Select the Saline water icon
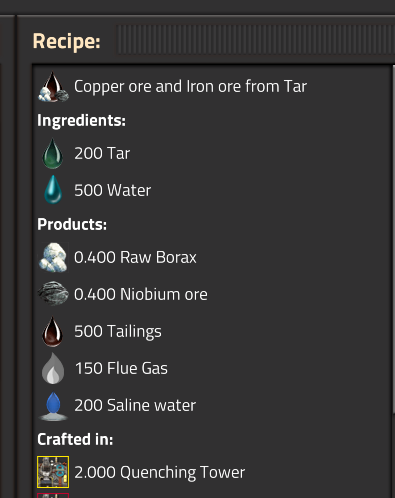 tap(53, 406)
